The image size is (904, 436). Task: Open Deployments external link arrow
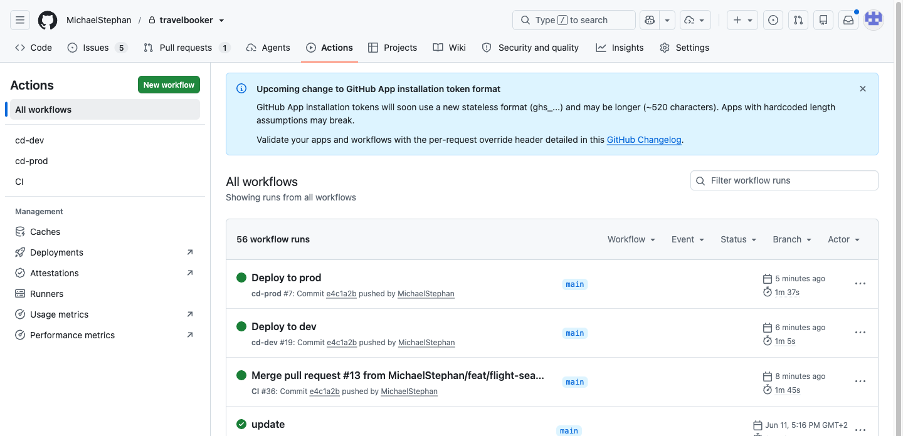[190, 253]
